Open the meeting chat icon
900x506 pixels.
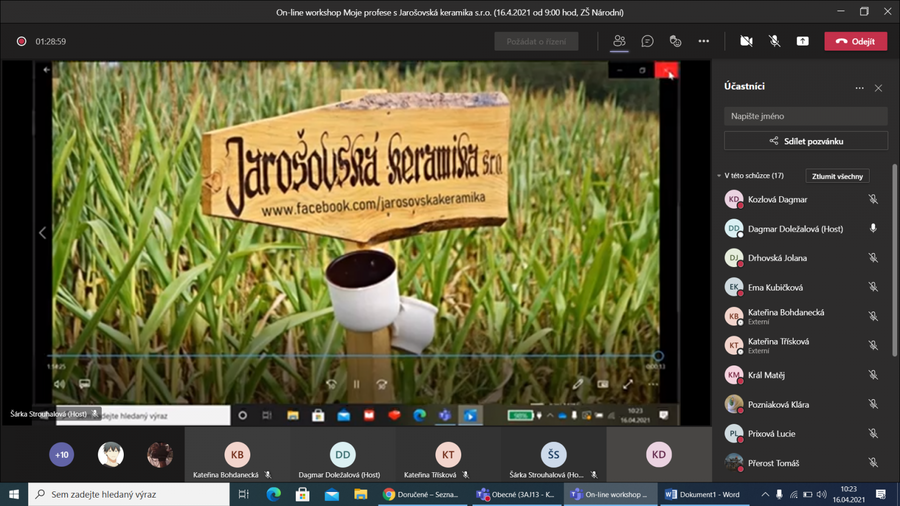pos(647,41)
